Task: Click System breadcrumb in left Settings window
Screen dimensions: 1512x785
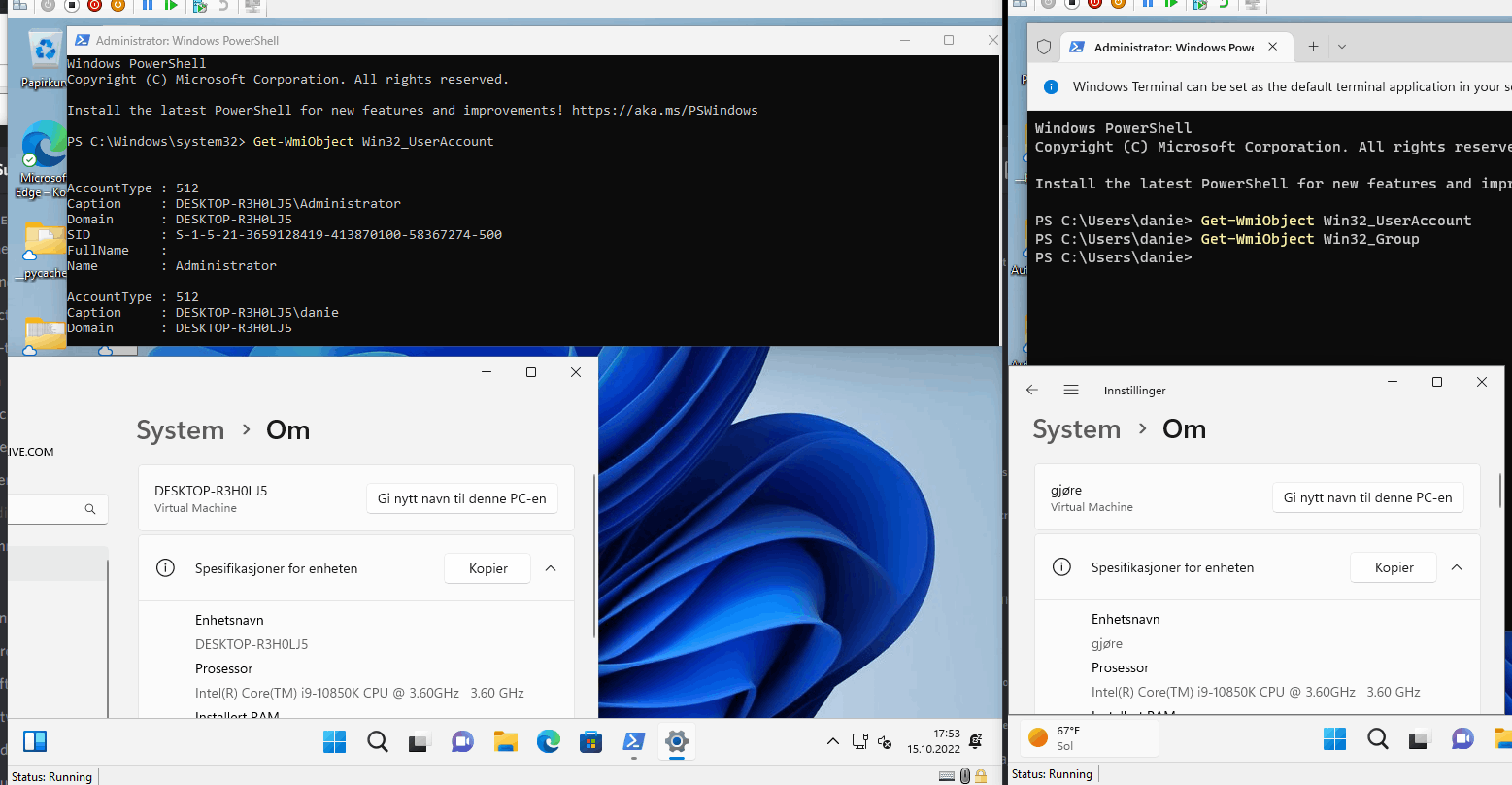Action: click(x=181, y=430)
